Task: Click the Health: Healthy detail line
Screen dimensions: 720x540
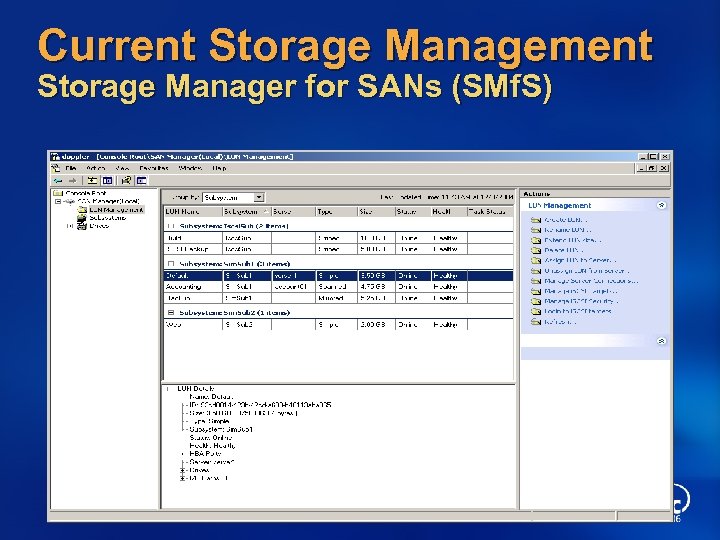Action: pos(212,445)
